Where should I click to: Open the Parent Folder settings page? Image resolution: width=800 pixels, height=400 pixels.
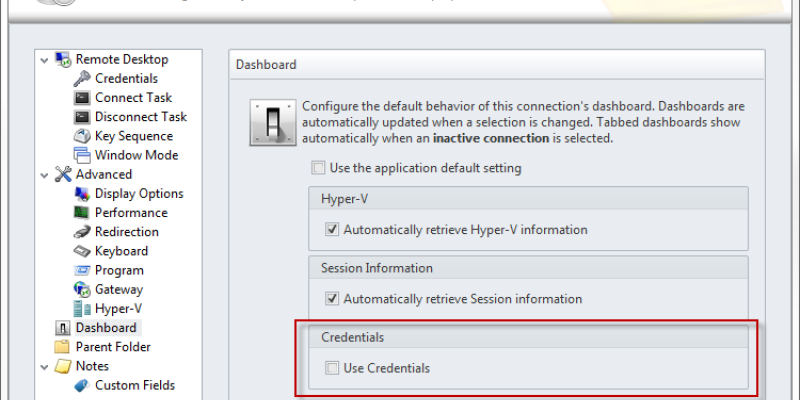pyautogui.click(x=113, y=347)
